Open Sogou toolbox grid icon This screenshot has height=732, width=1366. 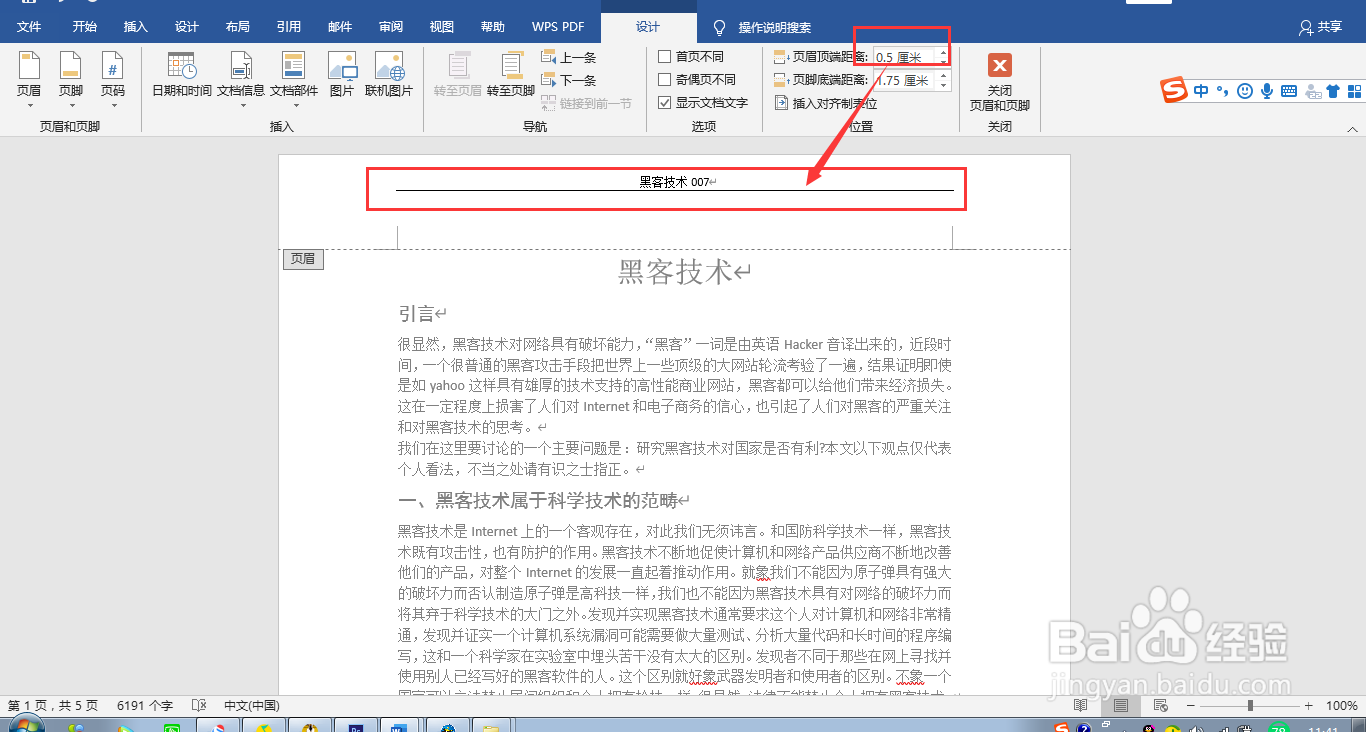click(1354, 92)
